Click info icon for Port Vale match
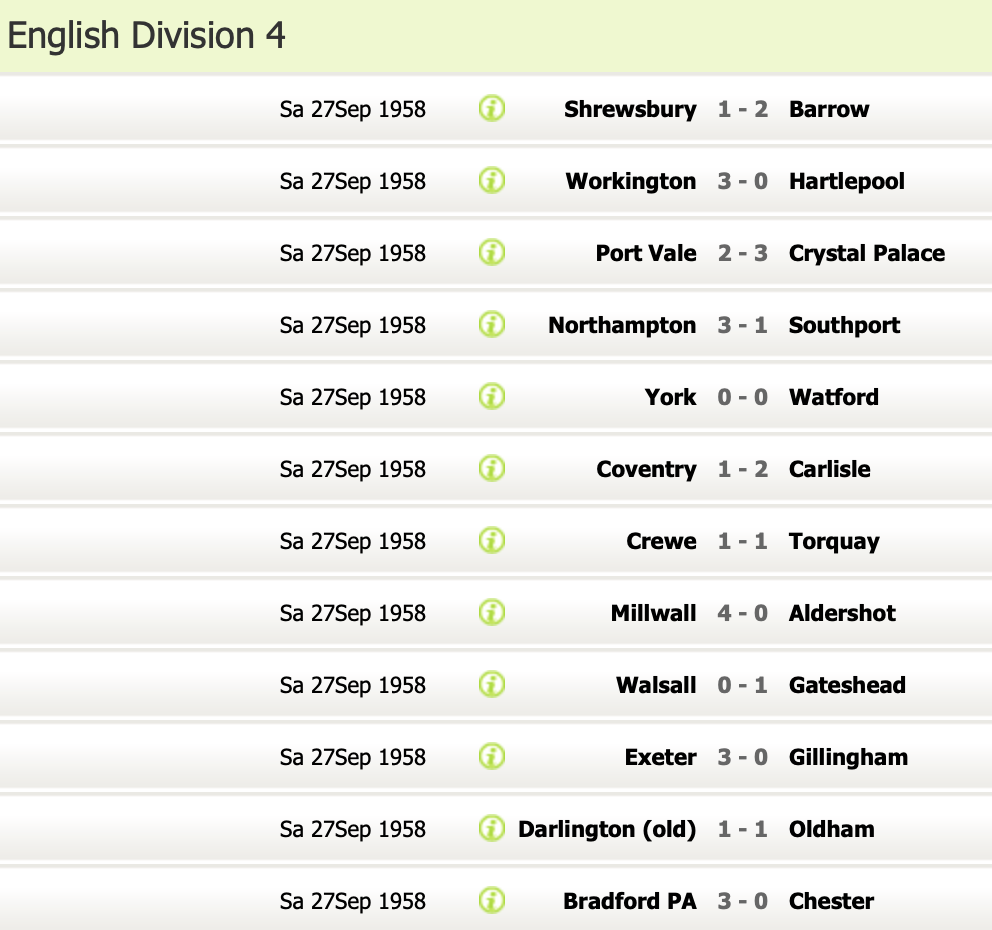 [491, 253]
